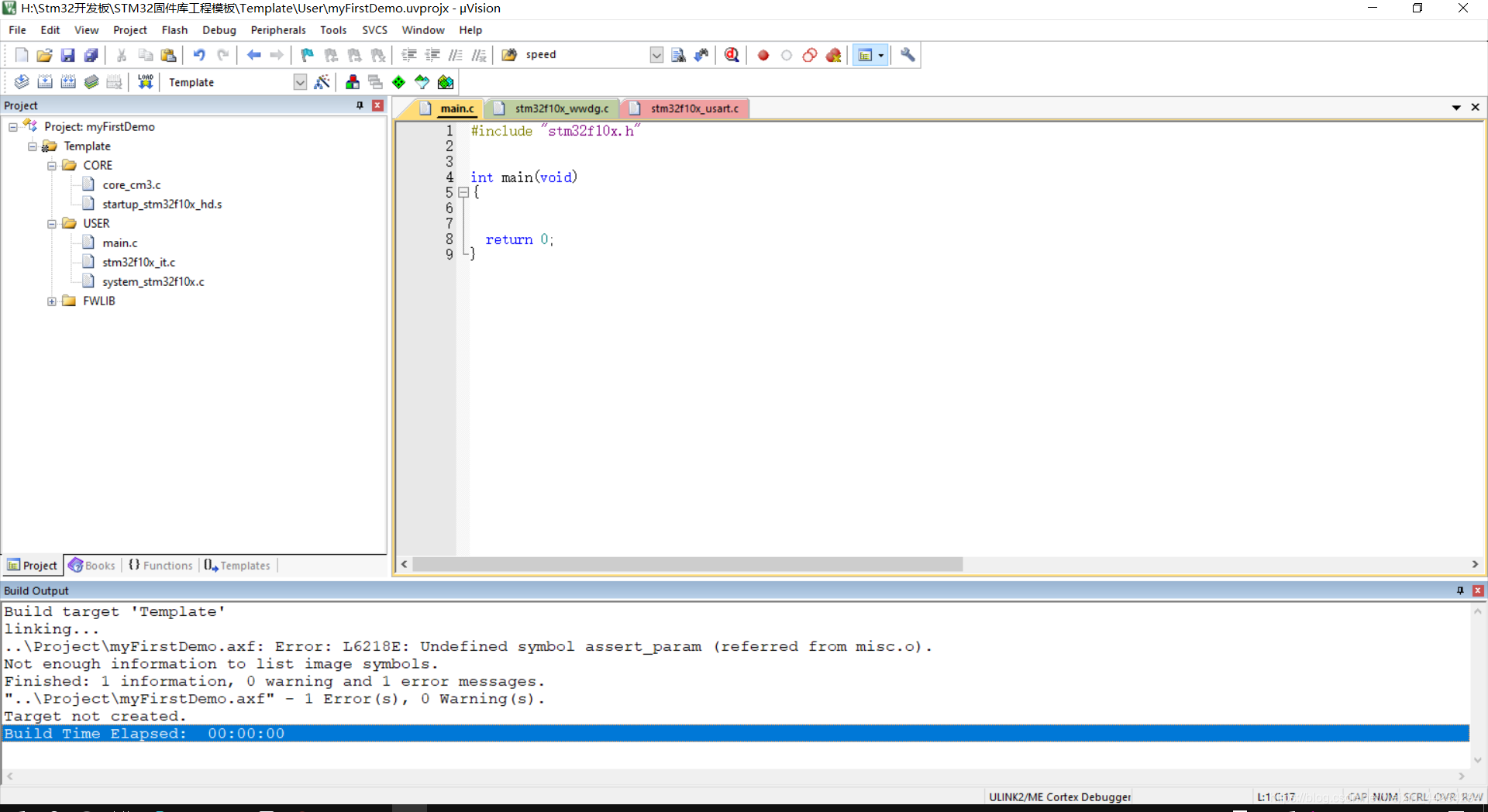Kill all breakpoints icon
Image resolution: width=1488 pixels, height=812 pixels.
pyautogui.click(x=833, y=55)
